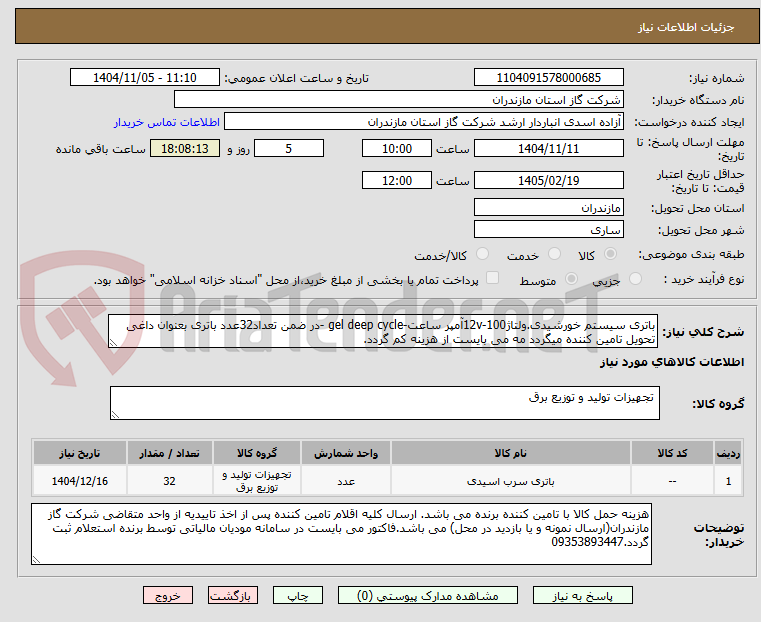Click the resize grip of description textarea
This screenshot has height=622, width=761.
(x=113, y=343)
